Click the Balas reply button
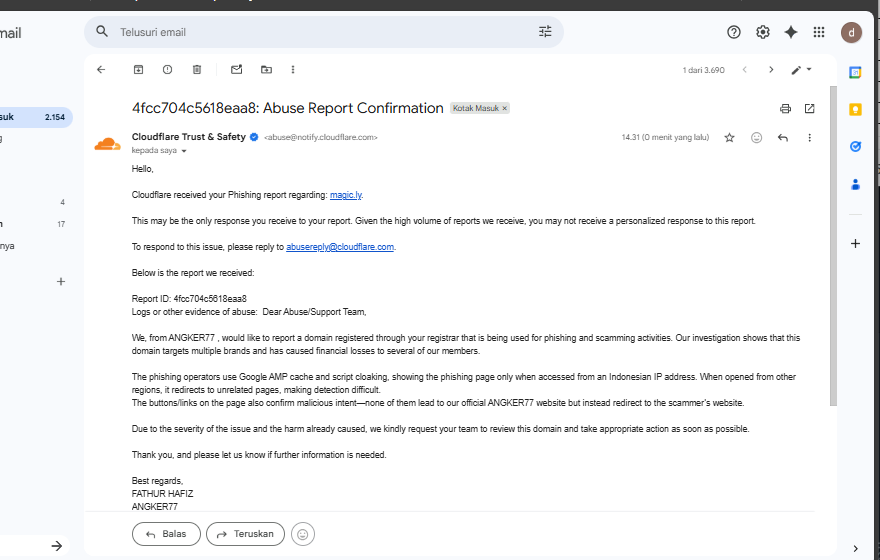 (x=166, y=534)
